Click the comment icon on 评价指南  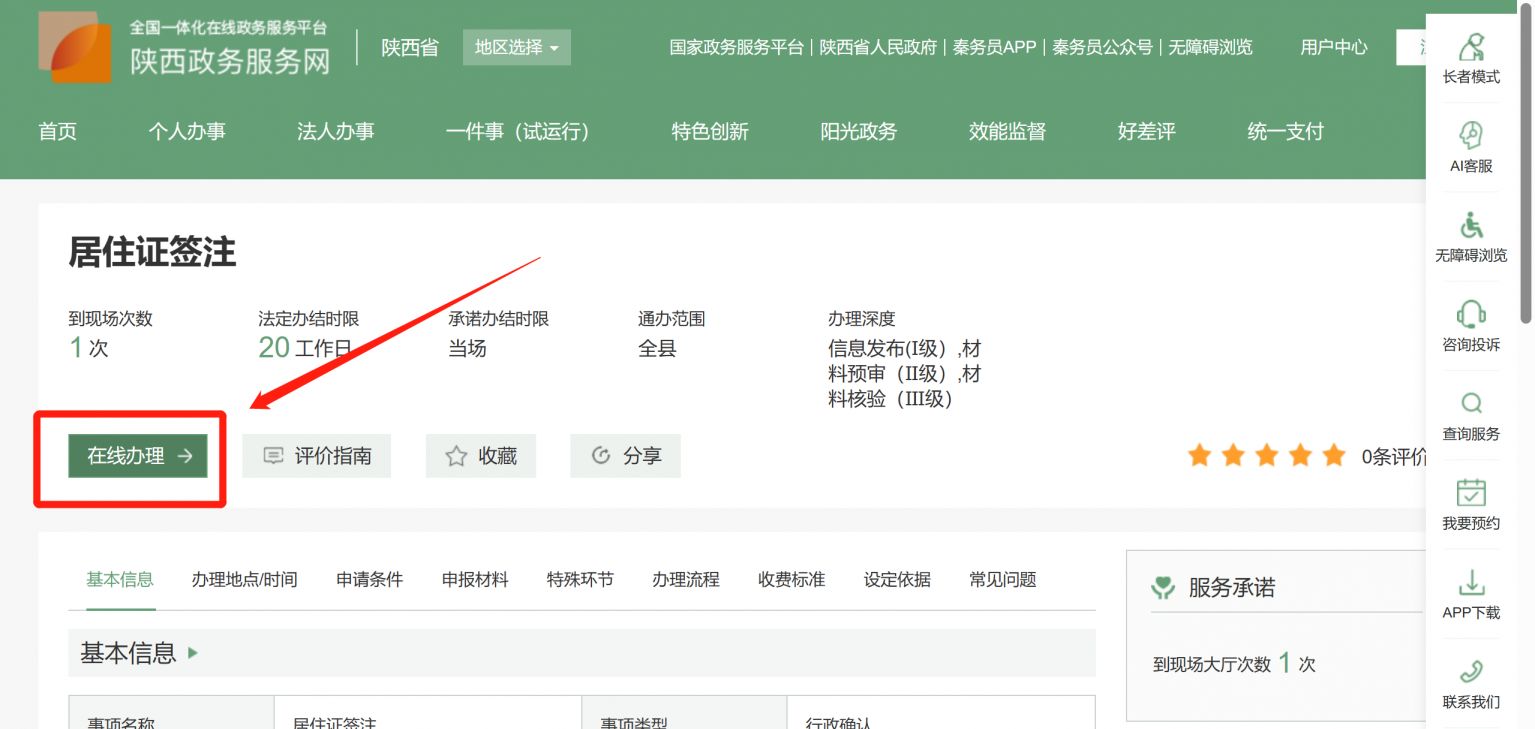[x=273, y=456]
